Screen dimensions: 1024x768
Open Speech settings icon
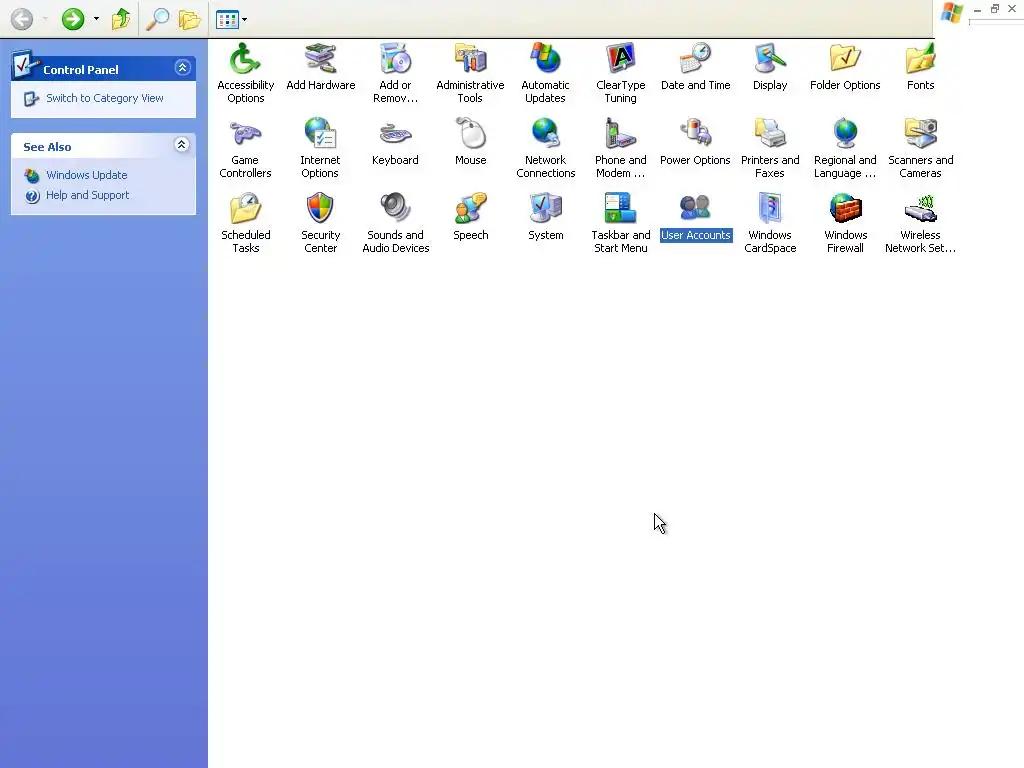point(470,209)
